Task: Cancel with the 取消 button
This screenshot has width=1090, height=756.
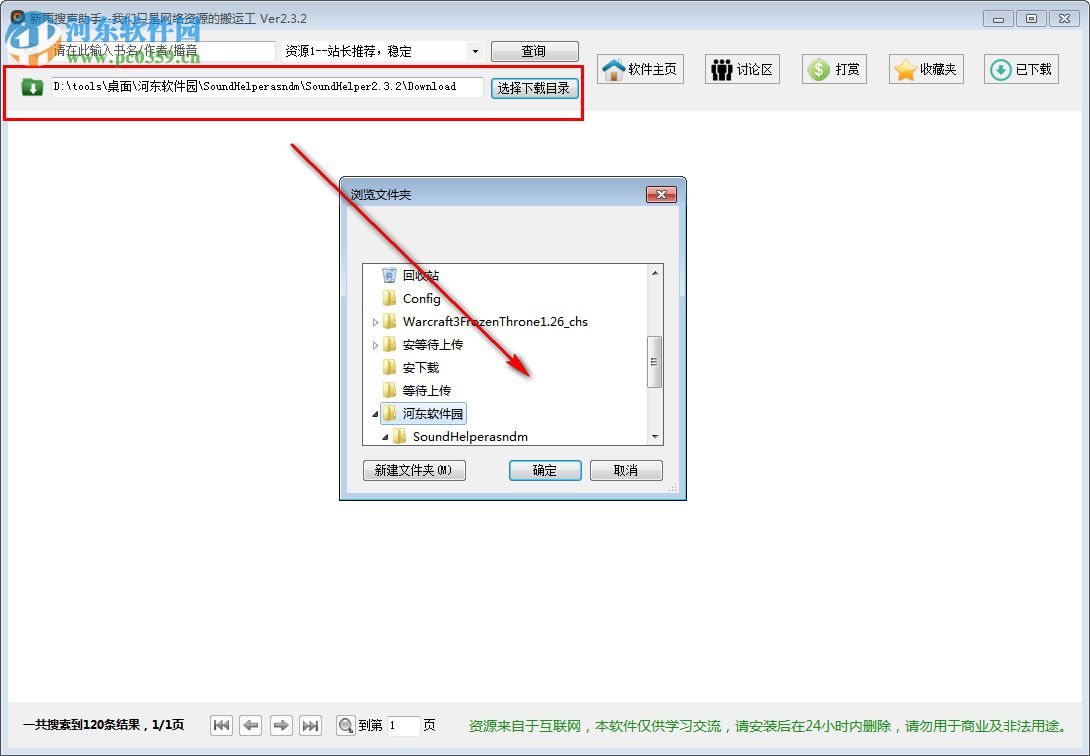Action: [626, 470]
